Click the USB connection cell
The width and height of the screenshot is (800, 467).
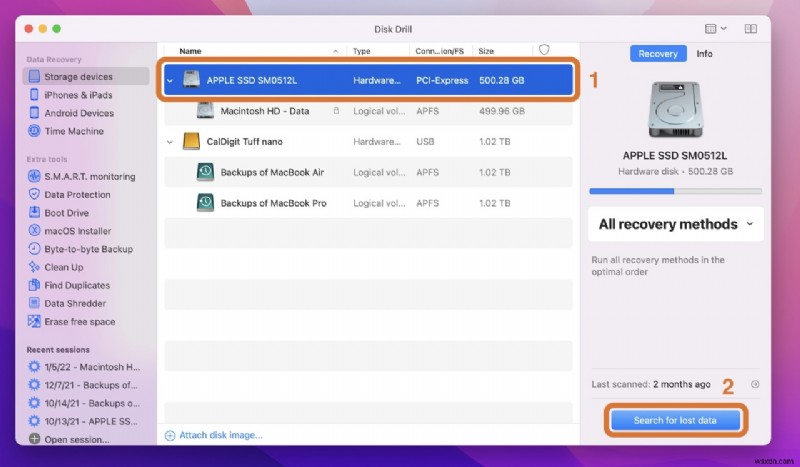point(425,142)
